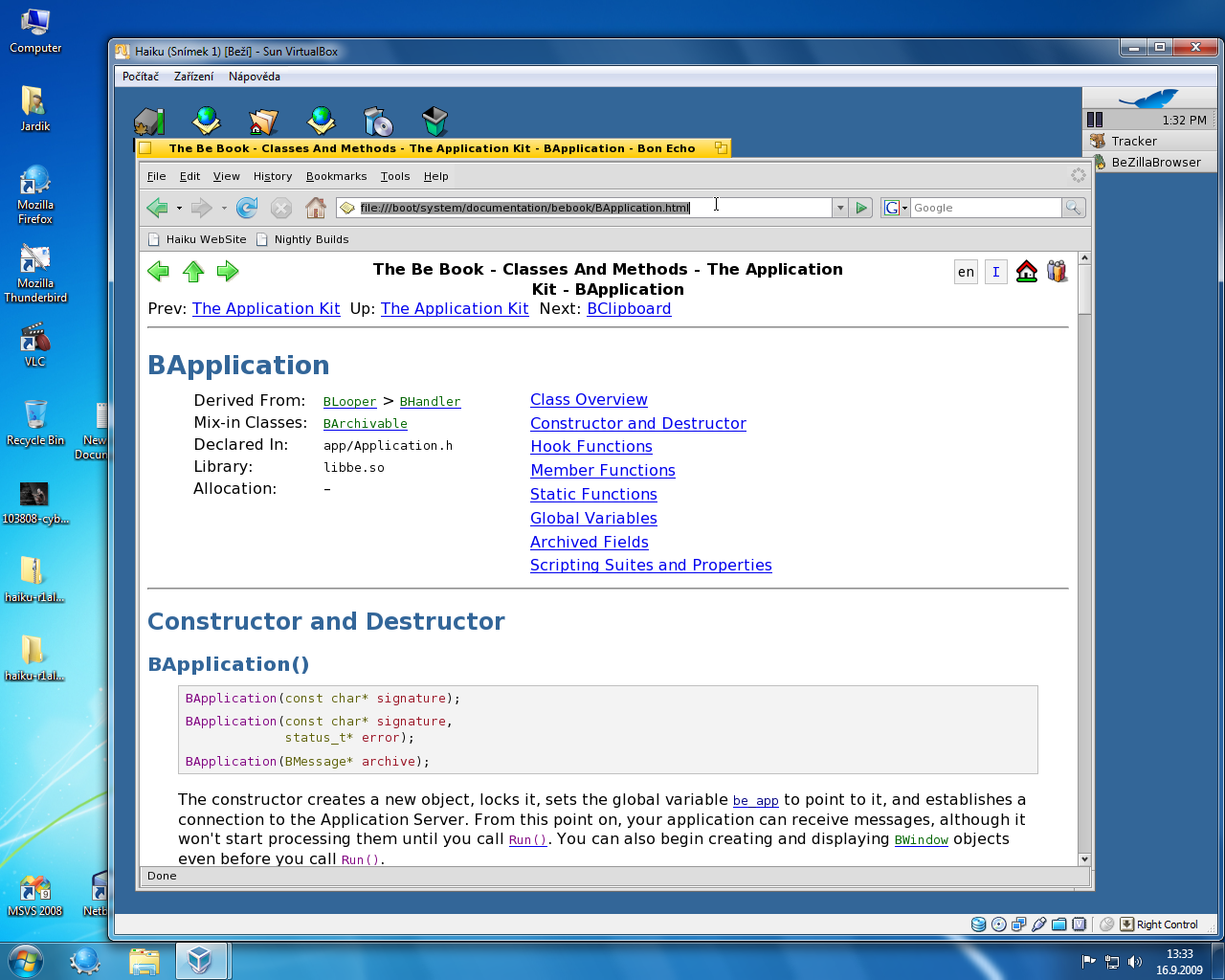
Task: Click the Be Book red house home icon
Action: click(1027, 272)
